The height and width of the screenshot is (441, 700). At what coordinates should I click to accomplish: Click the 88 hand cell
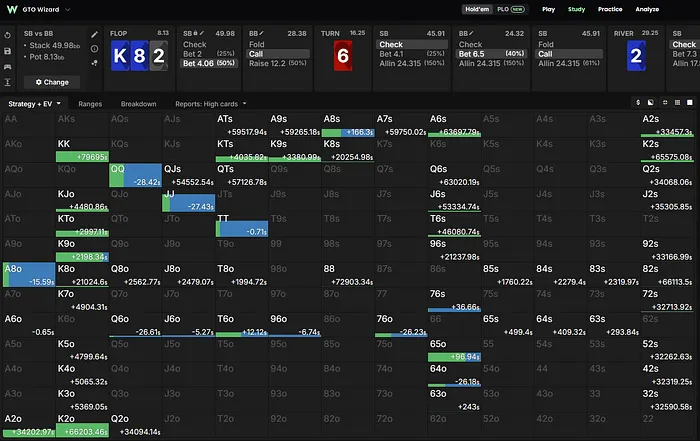[x=348, y=275]
